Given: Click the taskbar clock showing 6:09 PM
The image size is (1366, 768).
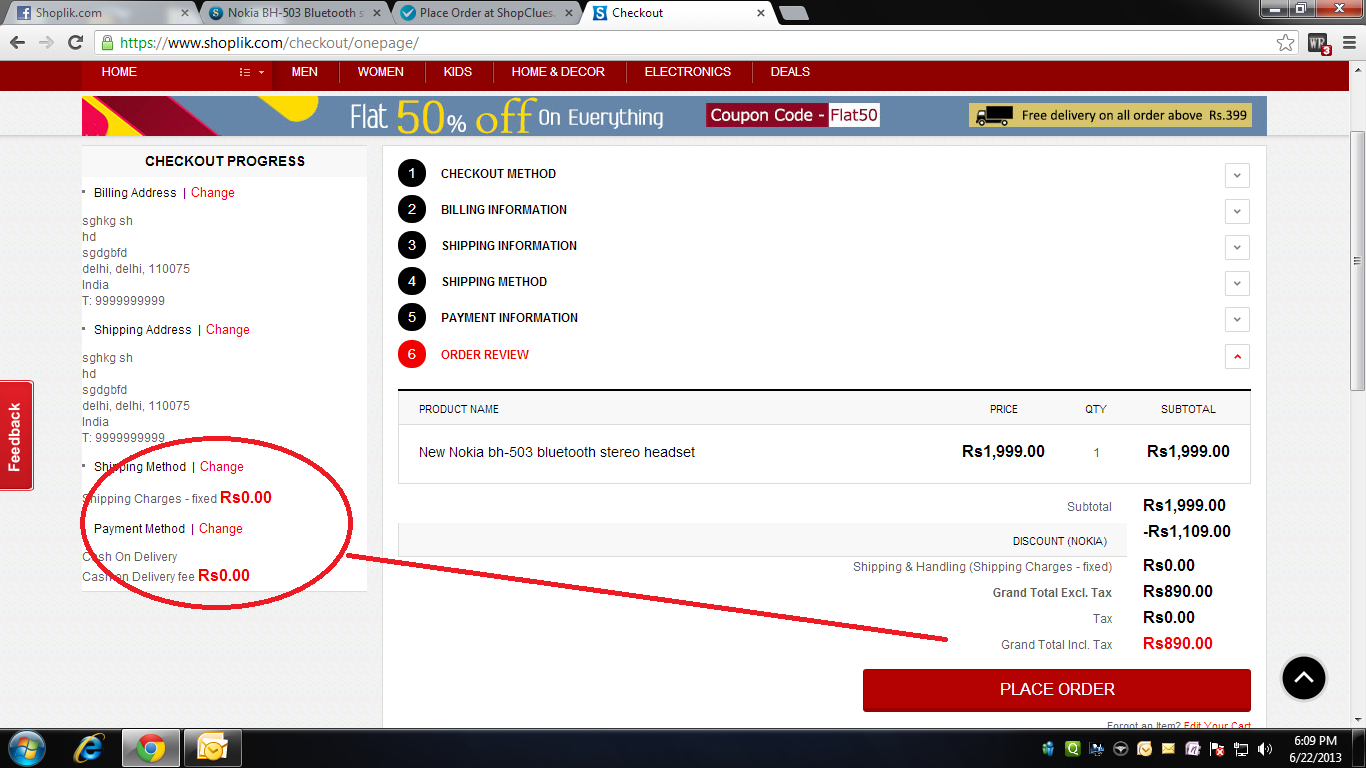Looking at the screenshot, I should (1316, 749).
